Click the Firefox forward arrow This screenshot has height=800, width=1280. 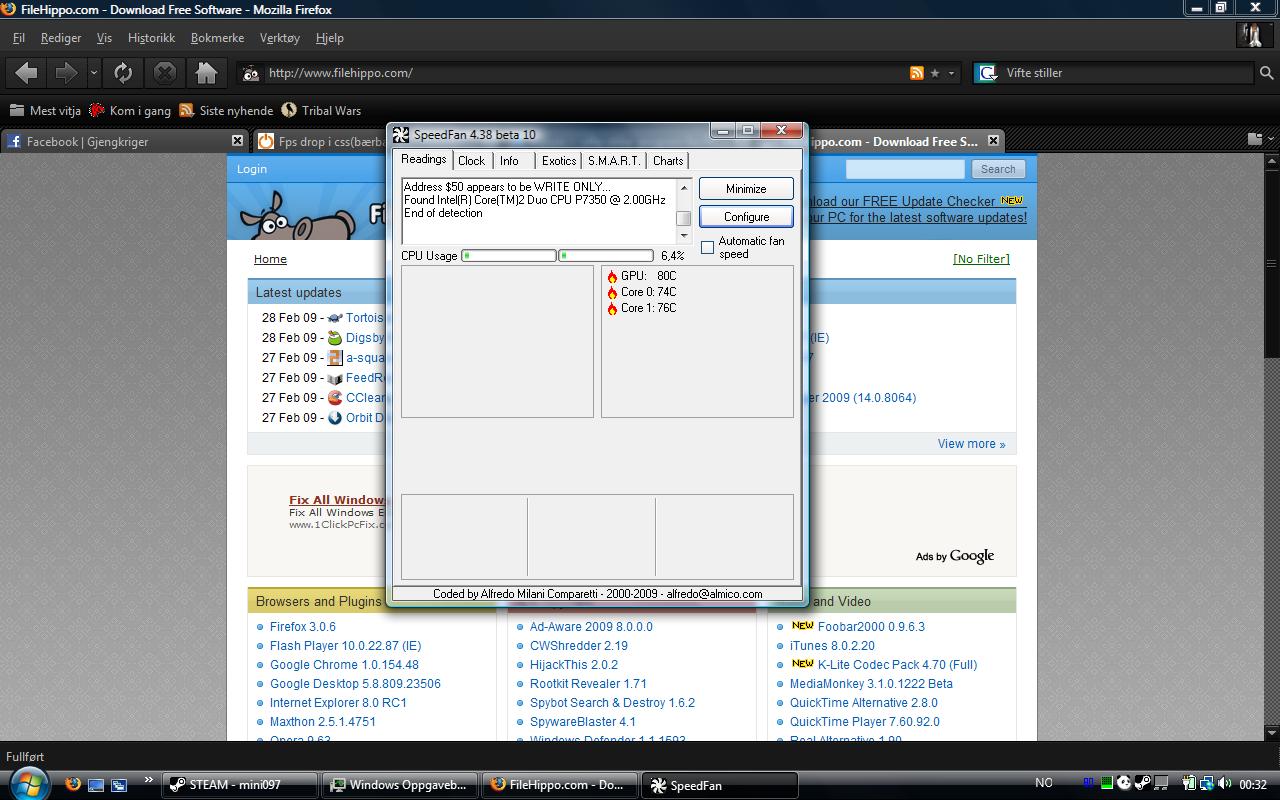[66, 72]
